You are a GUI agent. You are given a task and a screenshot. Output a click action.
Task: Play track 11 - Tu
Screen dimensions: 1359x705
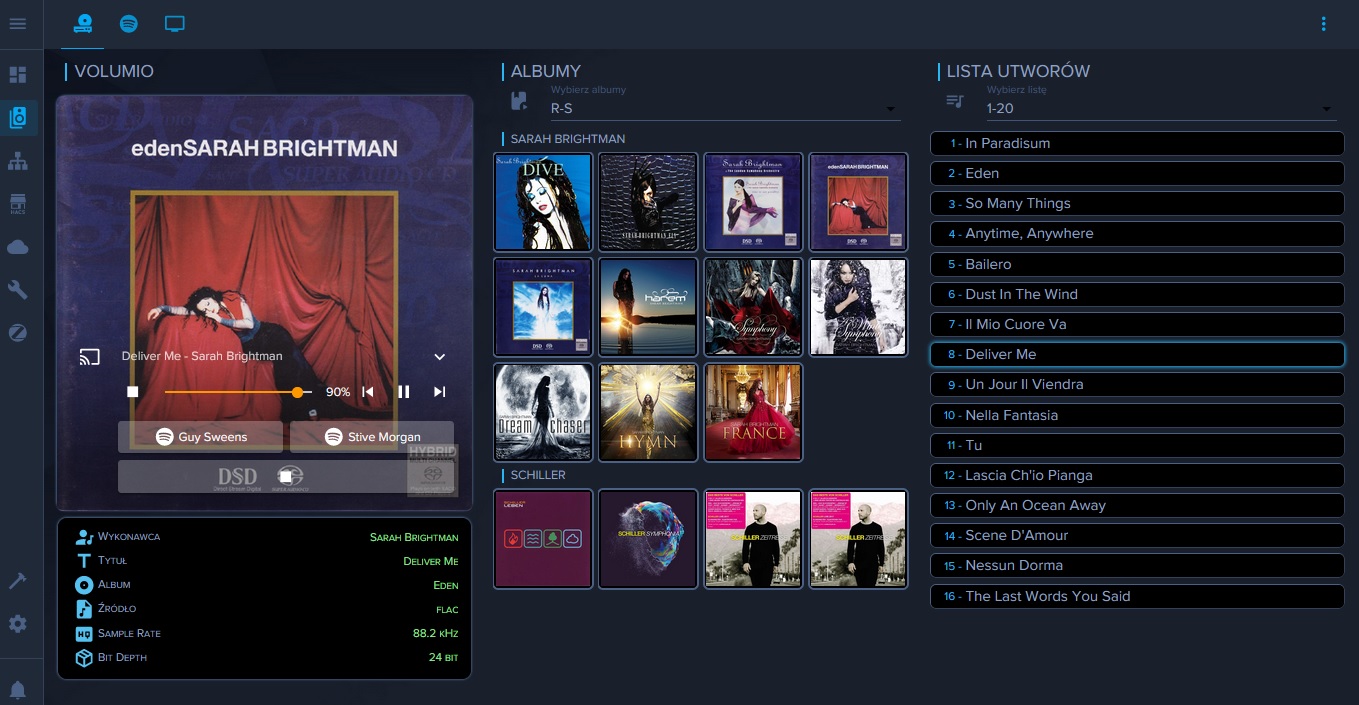point(1137,445)
